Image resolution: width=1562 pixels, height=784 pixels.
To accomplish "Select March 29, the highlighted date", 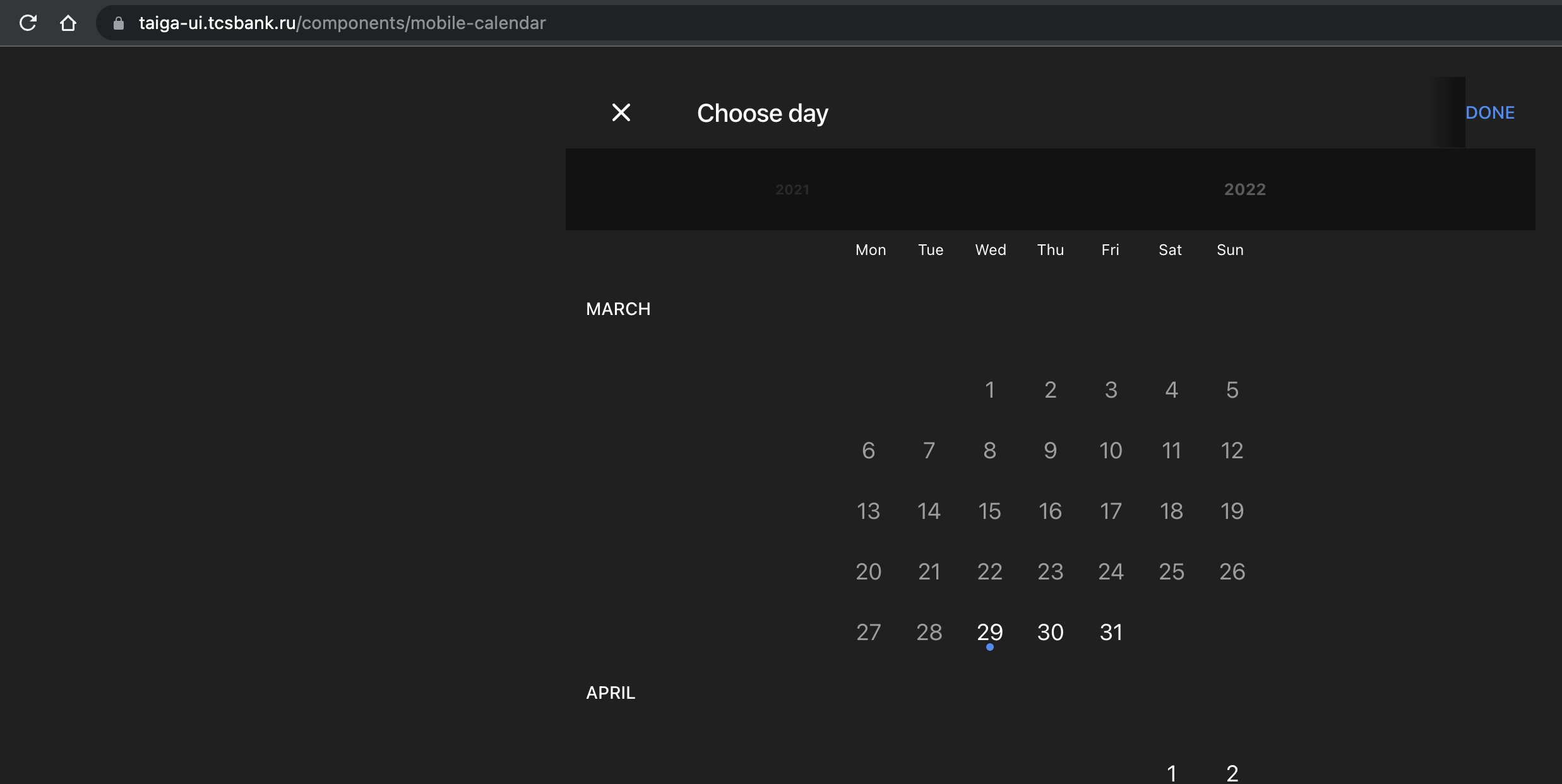I will [x=989, y=632].
